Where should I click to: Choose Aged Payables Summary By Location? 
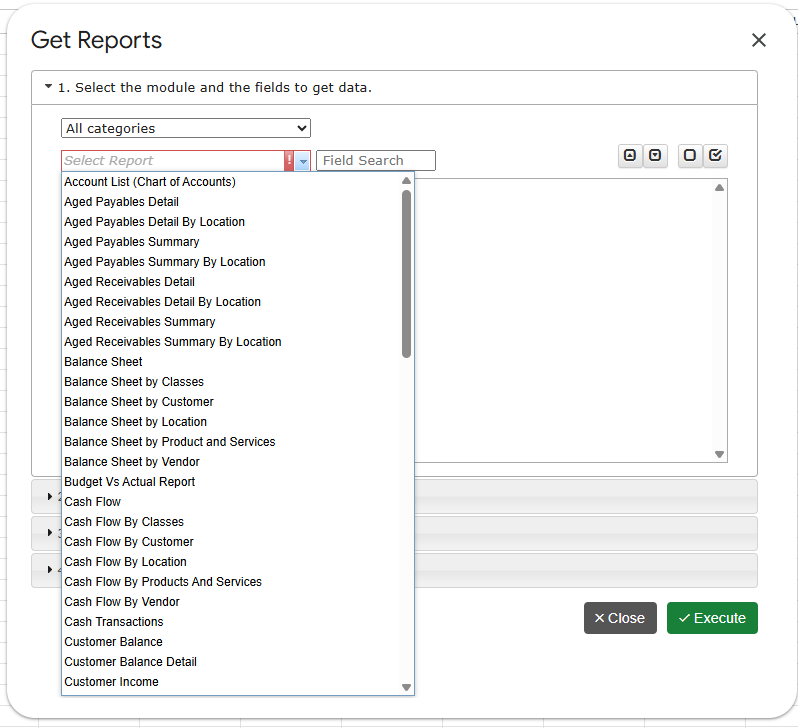(x=232, y=262)
